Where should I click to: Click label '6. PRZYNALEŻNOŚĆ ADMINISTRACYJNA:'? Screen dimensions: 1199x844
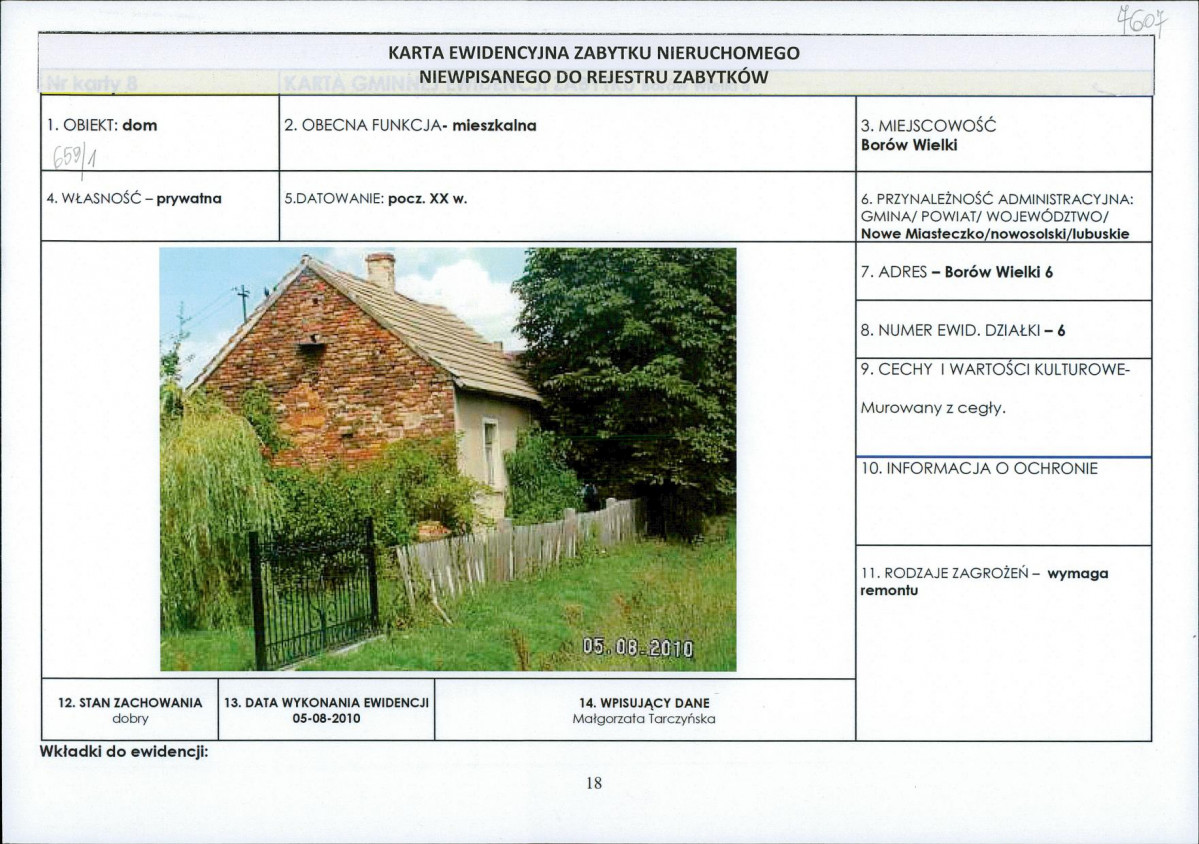coord(997,200)
